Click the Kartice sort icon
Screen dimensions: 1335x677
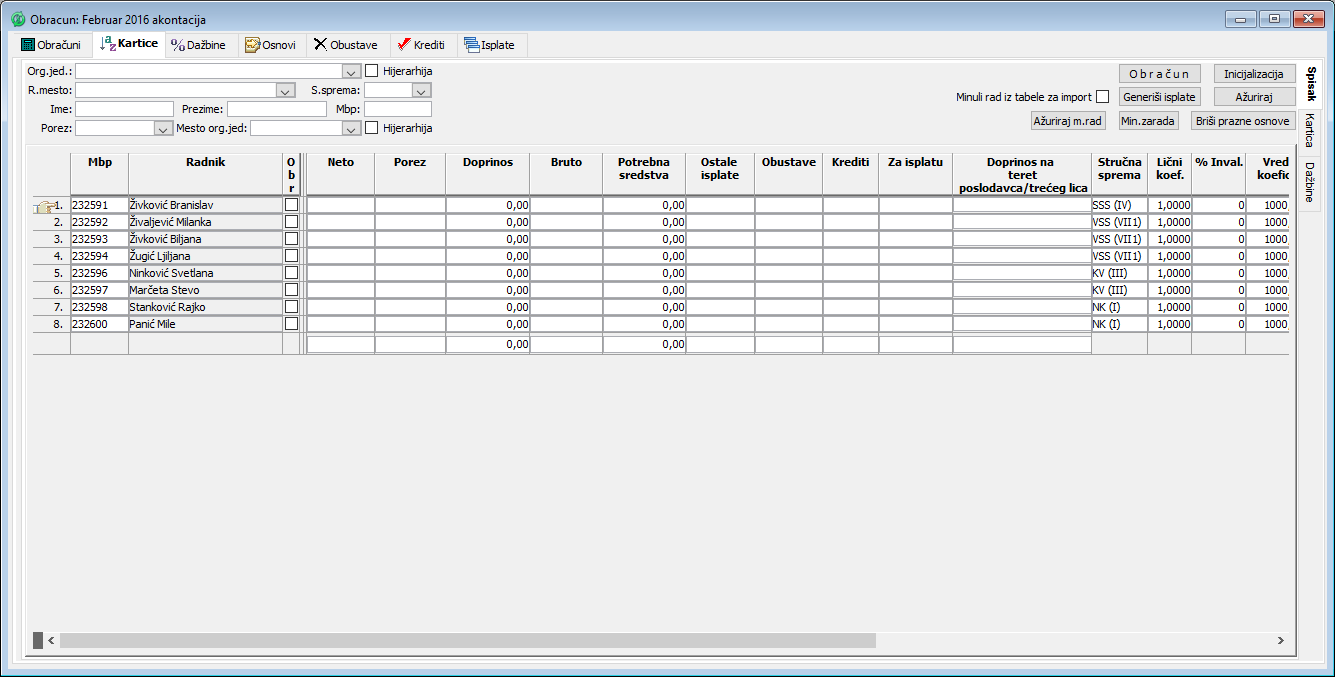click(x=108, y=44)
